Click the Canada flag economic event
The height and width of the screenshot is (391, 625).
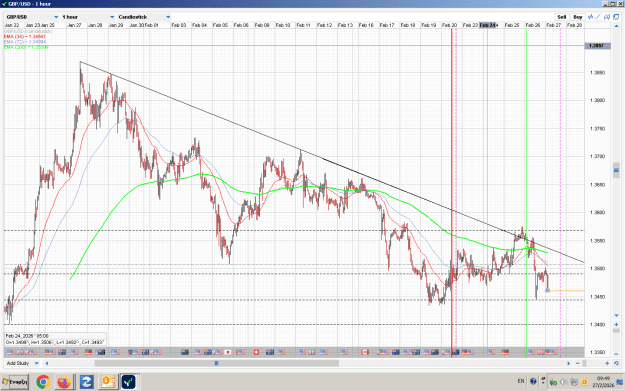(365, 352)
